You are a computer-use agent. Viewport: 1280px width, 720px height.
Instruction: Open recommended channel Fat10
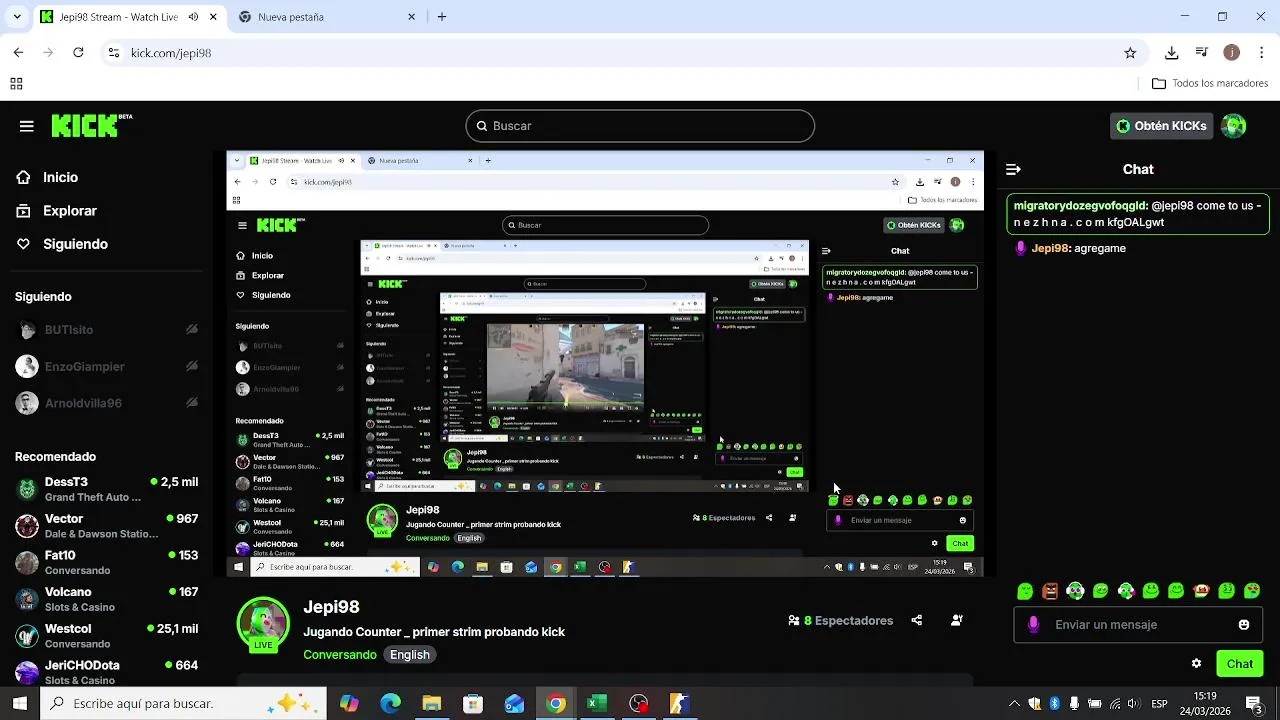(x=106, y=563)
